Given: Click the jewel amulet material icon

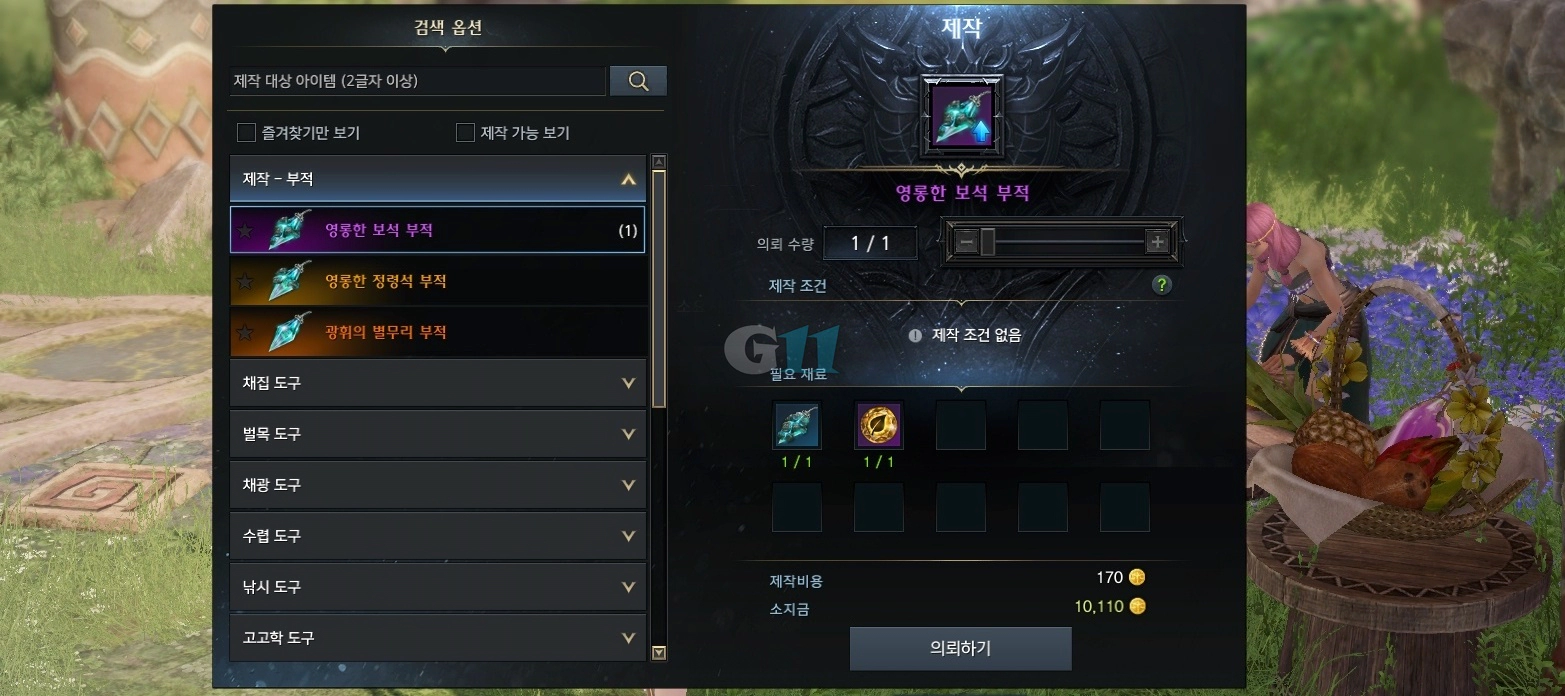Looking at the screenshot, I should coord(797,426).
